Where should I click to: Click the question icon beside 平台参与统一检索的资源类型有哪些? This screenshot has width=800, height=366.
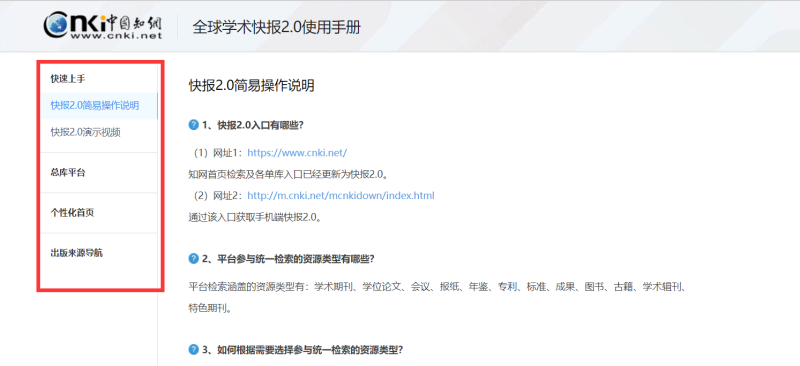click(x=193, y=259)
